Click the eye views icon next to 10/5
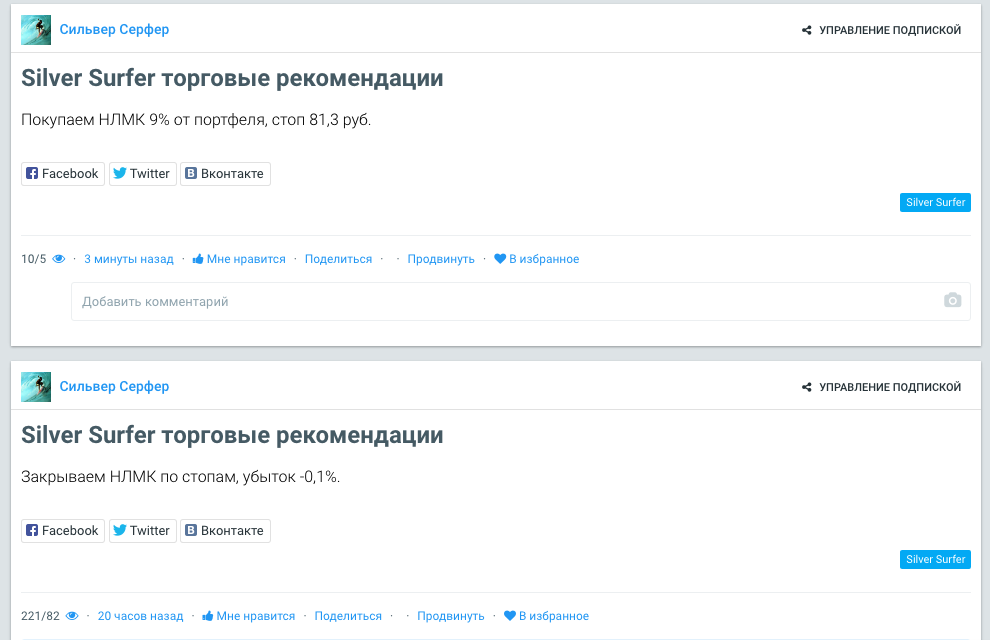 click(59, 259)
